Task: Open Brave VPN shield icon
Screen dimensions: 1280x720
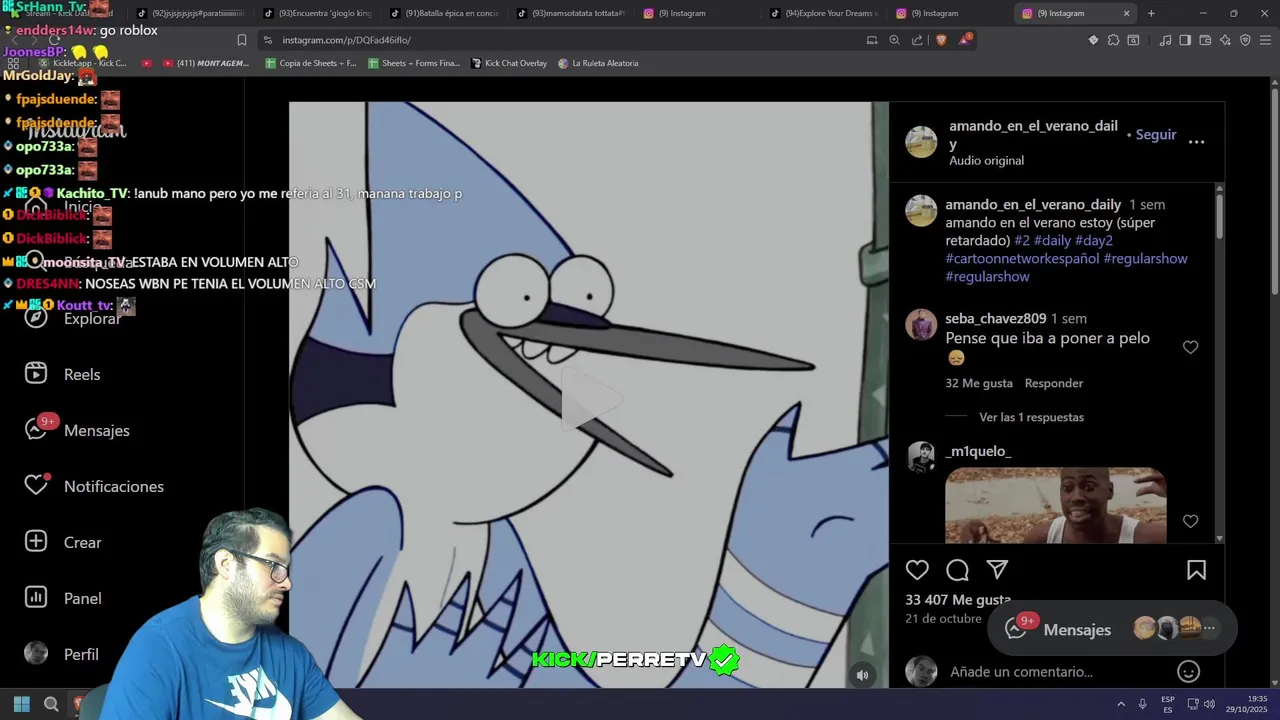Action: pyautogui.click(x=1245, y=40)
